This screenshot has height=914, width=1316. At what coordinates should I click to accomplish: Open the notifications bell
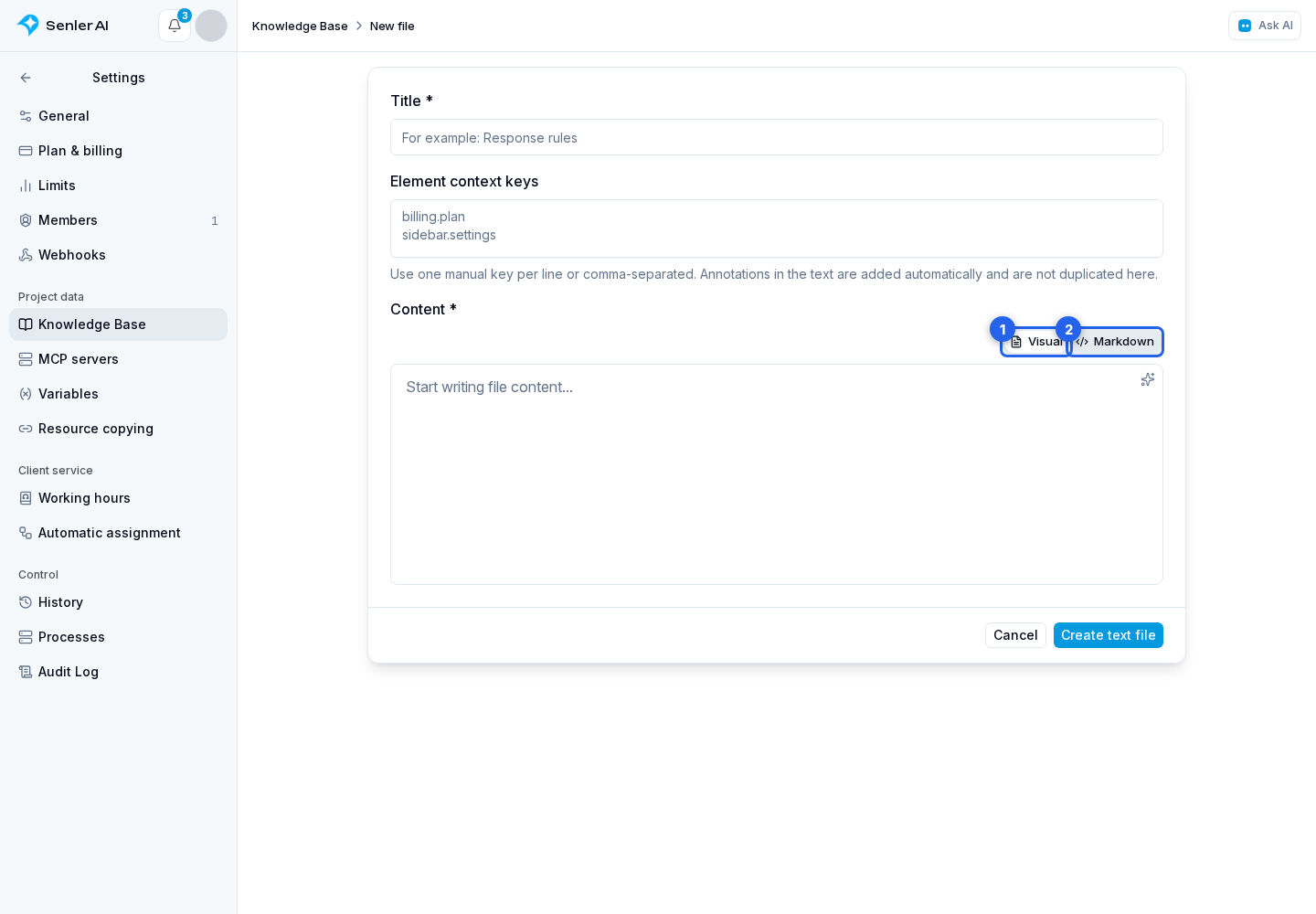pyautogui.click(x=175, y=26)
